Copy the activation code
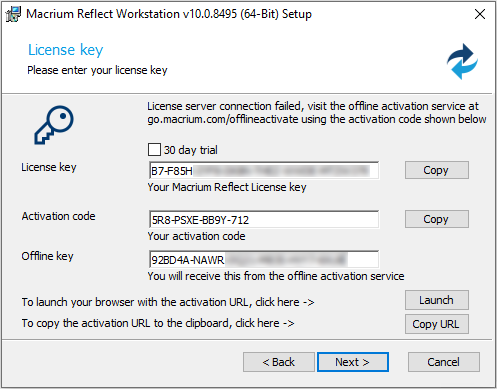497x389 pixels. click(x=437, y=219)
